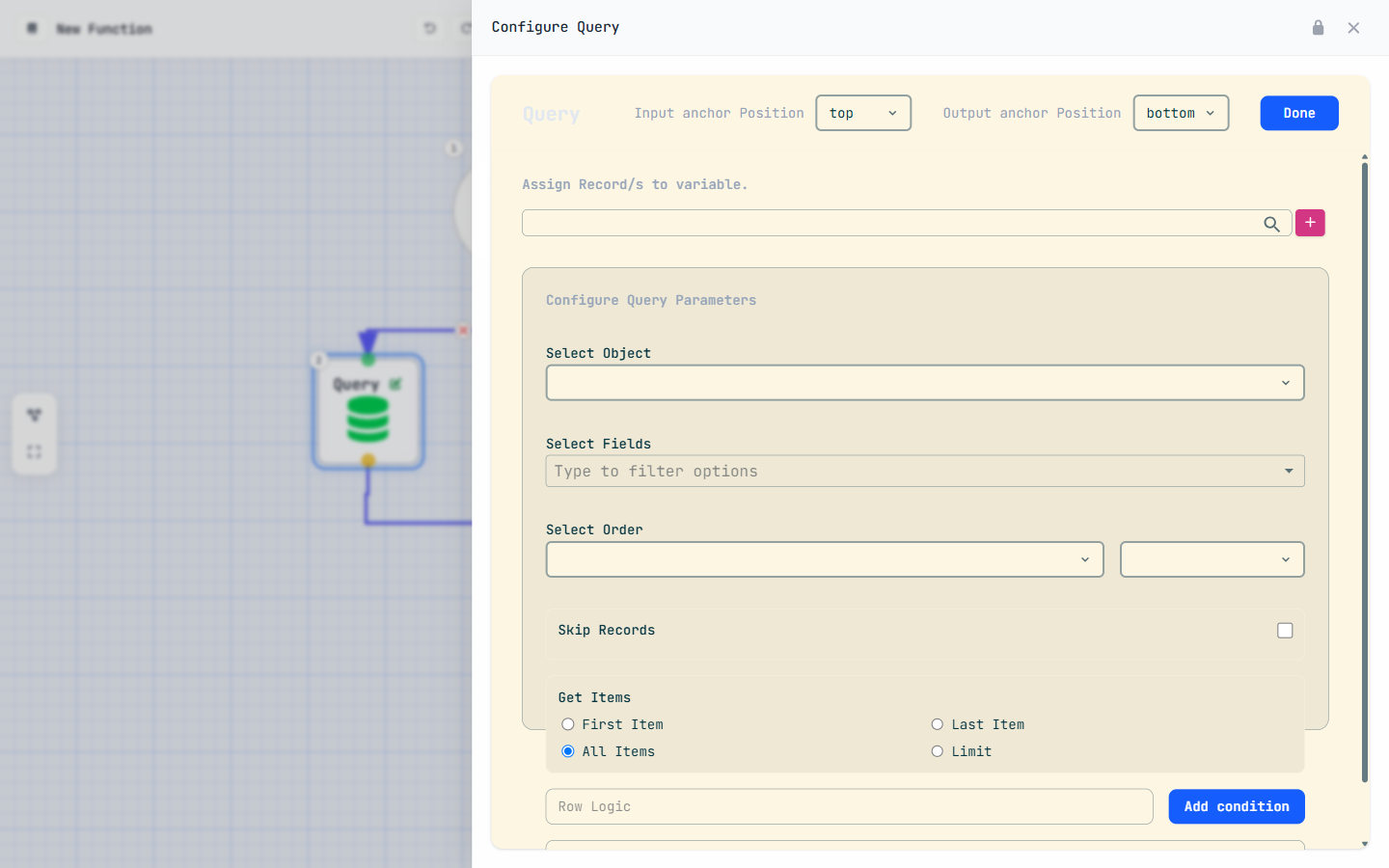
Task: Click the undo icon in top toolbar
Action: point(430,28)
